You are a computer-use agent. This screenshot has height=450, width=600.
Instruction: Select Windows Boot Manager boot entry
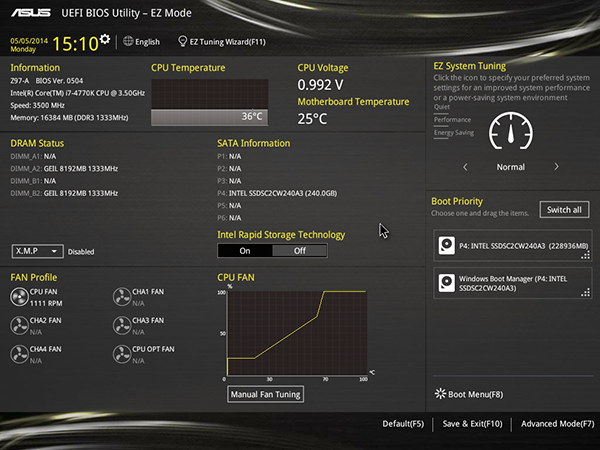[513, 283]
